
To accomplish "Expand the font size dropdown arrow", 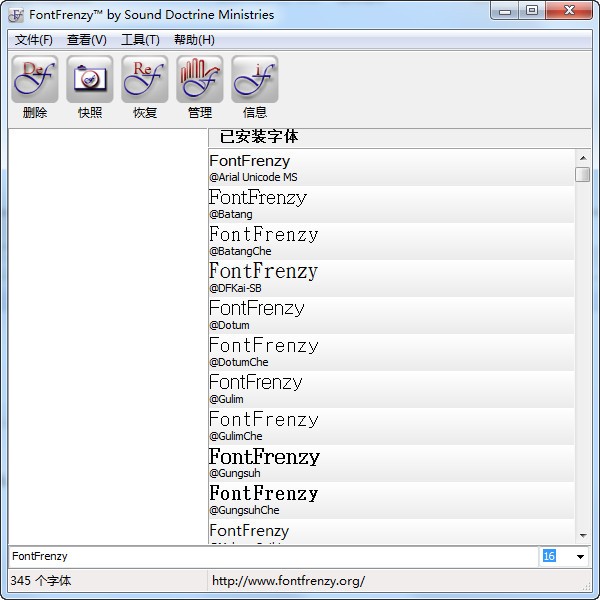I will [x=580, y=556].
